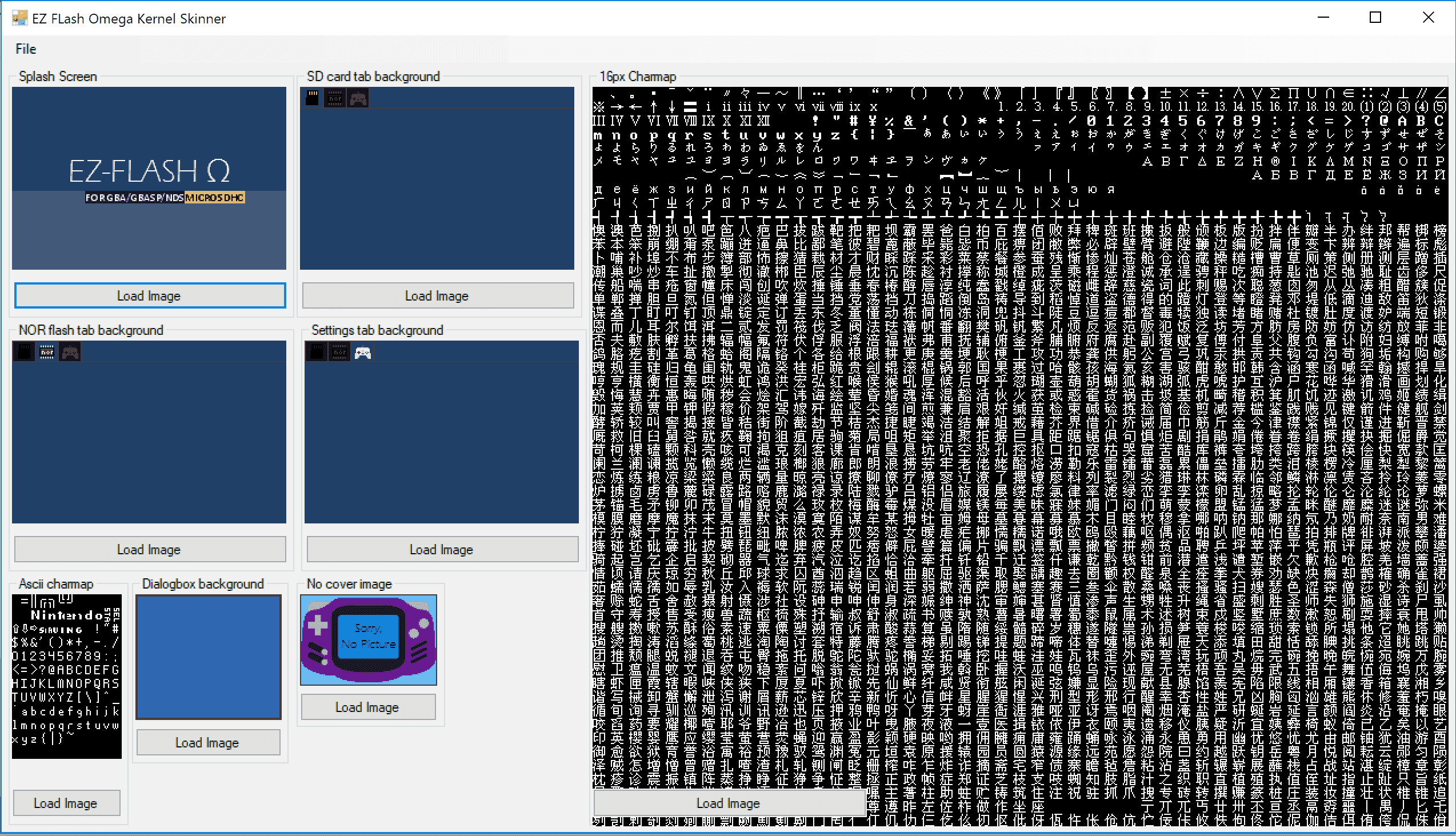The image size is (1456, 836).
Task: Click the NOR chip icon in NOR flash preview
Action: pyautogui.click(x=47, y=352)
